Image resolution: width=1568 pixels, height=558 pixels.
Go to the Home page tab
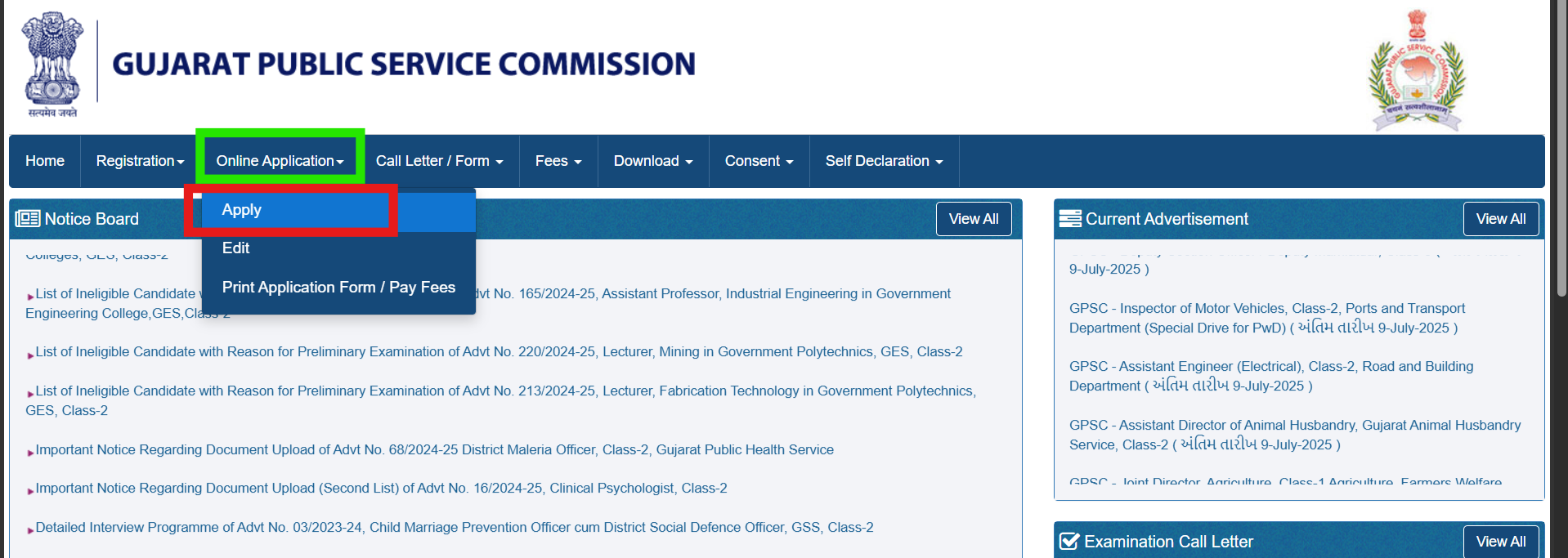45,161
